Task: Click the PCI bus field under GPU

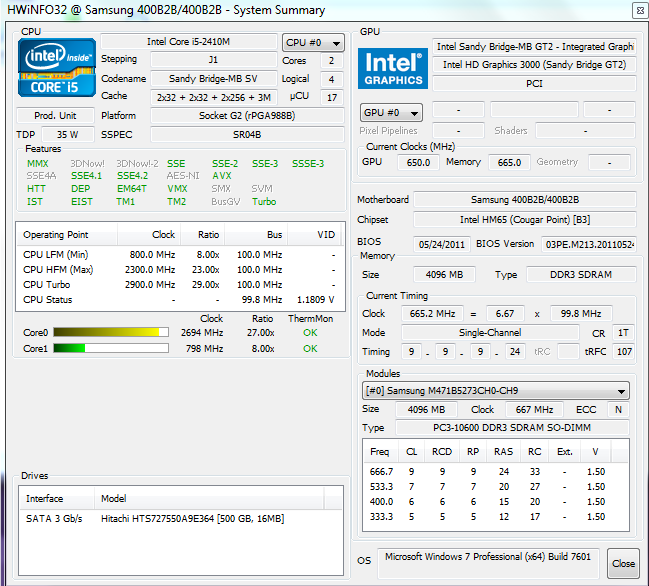Action: click(x=534, y=84)
